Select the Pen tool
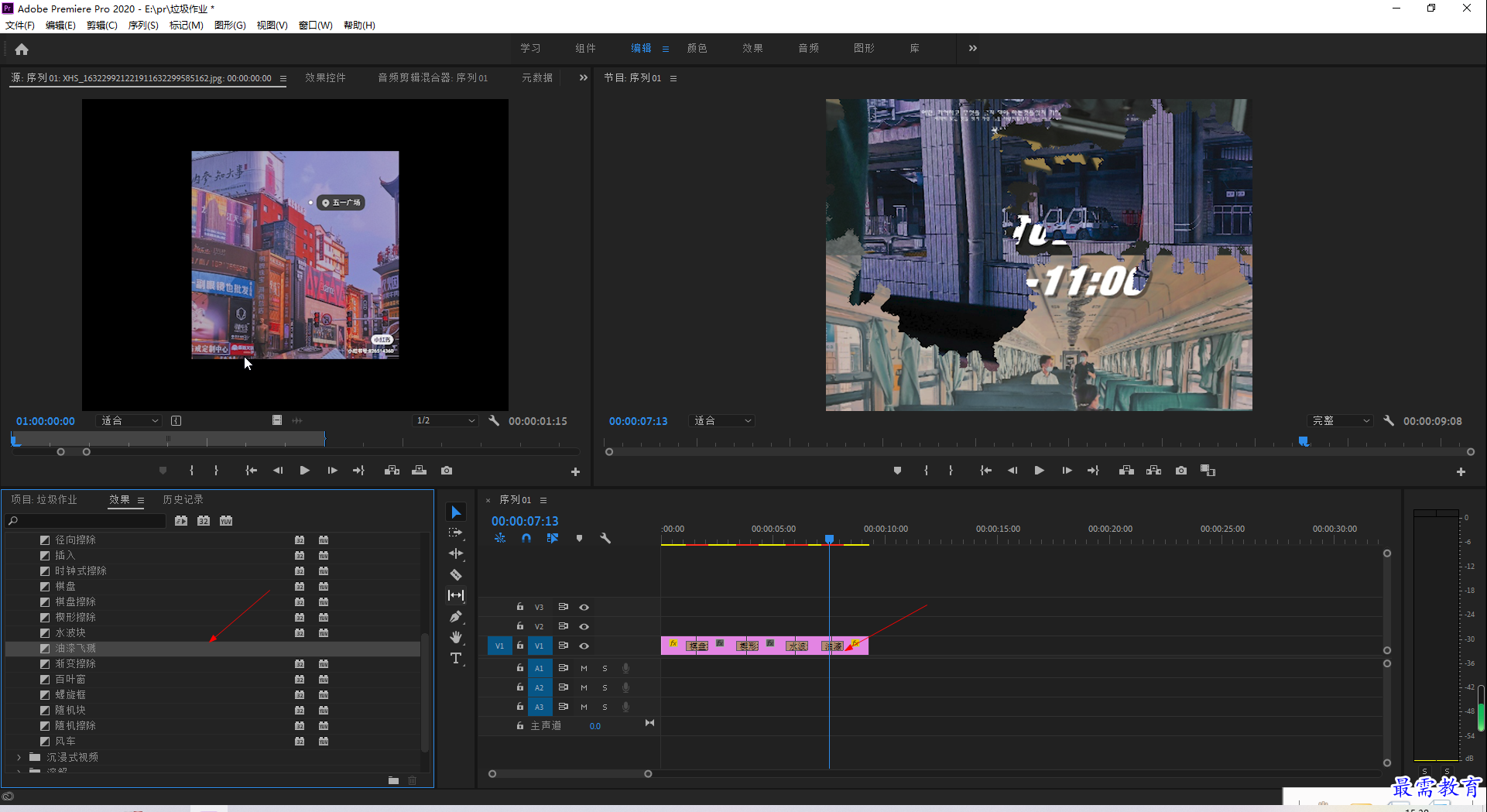This screenshot has height=812, width=1487. click(456, 616)
